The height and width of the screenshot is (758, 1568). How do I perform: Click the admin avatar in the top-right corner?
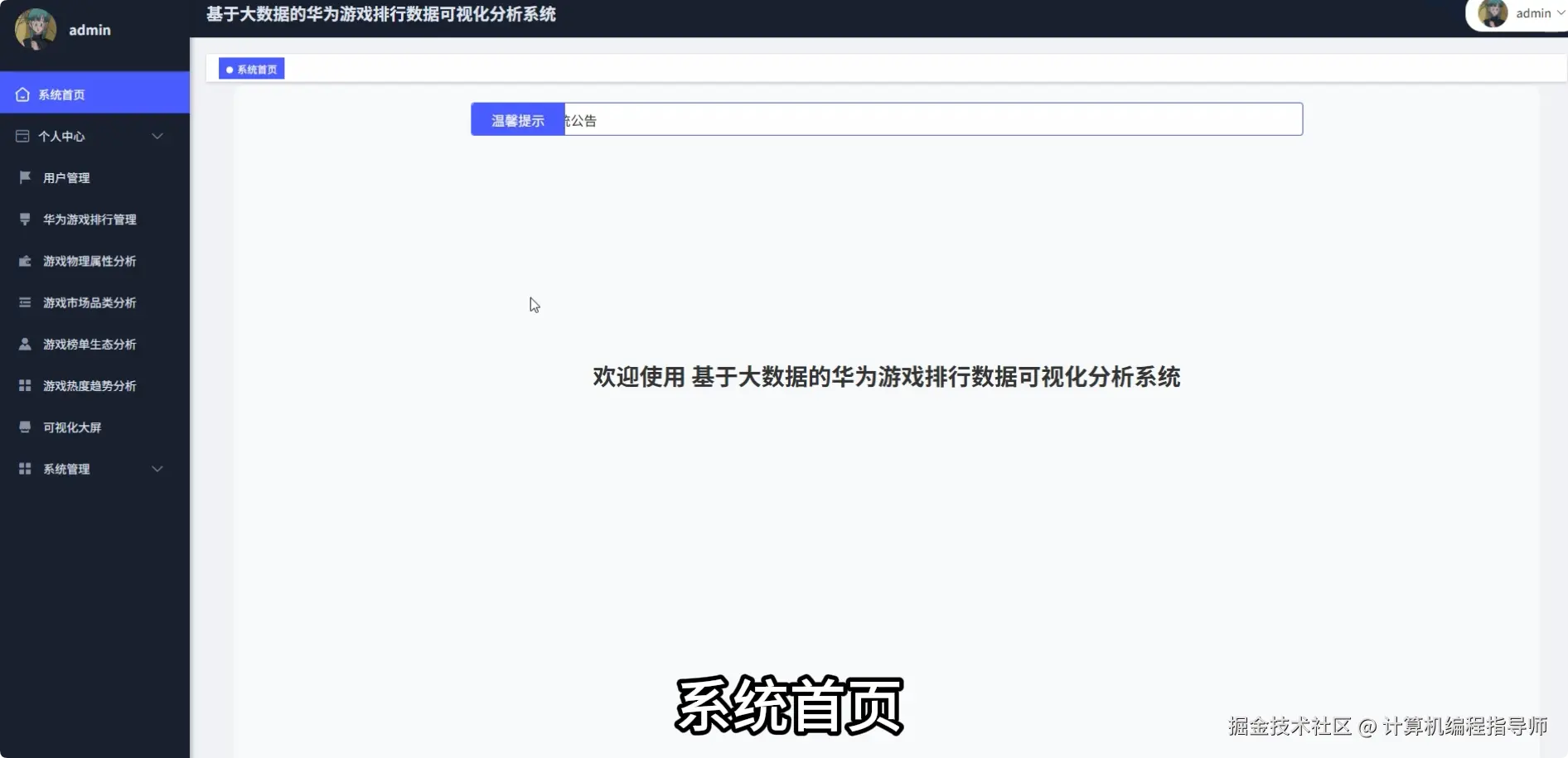tap(1493, 13)
